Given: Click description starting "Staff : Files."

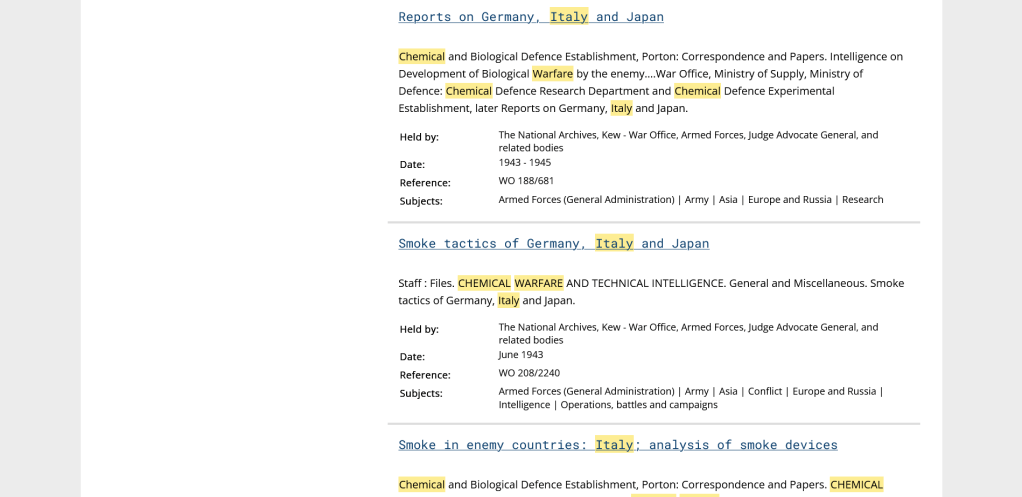Looking at the screenshot, I should [x=650, y=291].
